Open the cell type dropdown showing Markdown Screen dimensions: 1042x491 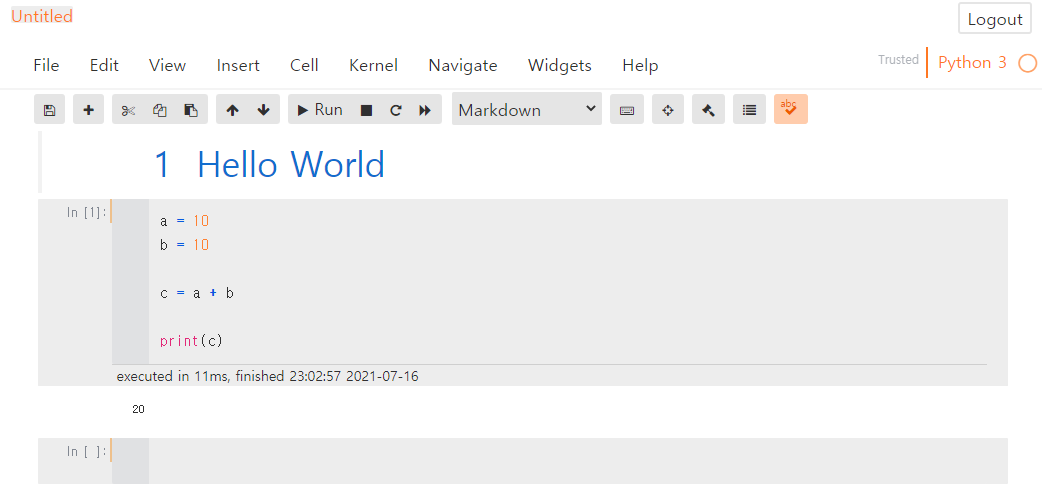[527, 110]
